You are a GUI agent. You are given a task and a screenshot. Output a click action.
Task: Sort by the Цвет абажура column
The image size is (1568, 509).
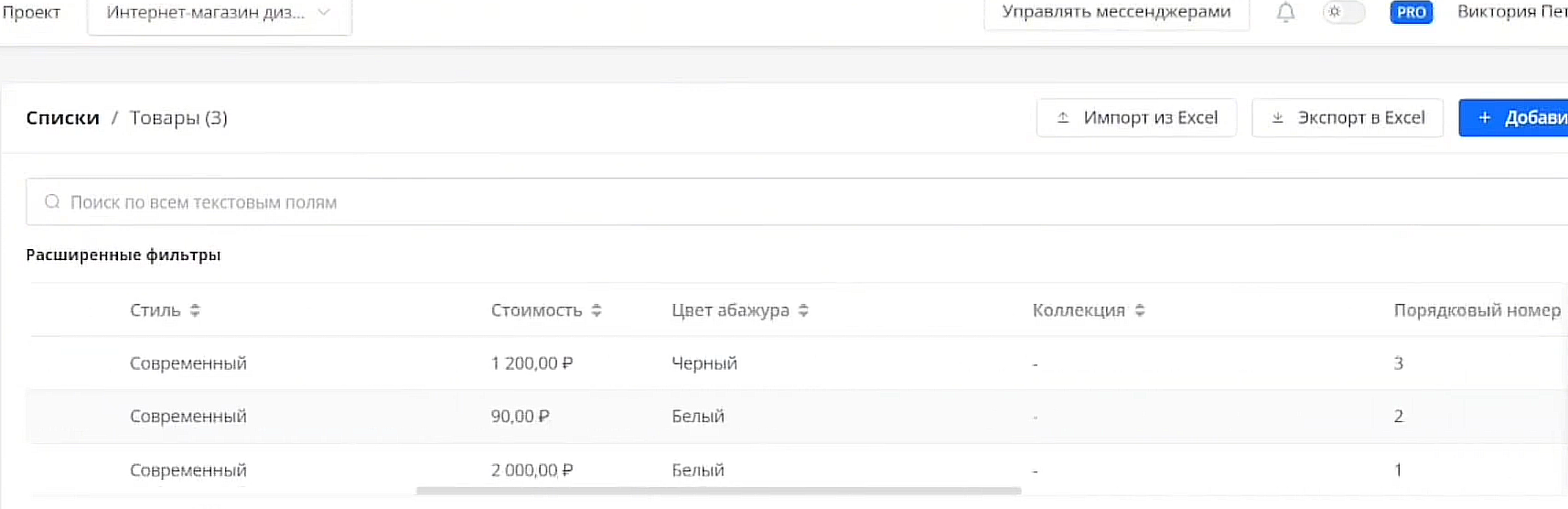[803, 311]
